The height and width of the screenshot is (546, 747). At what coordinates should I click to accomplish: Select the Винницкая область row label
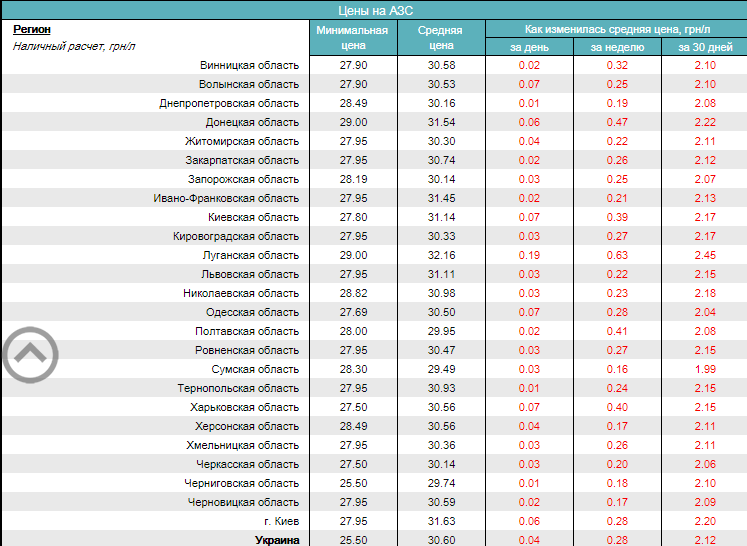pyautogui.click(x=249, y=65)
